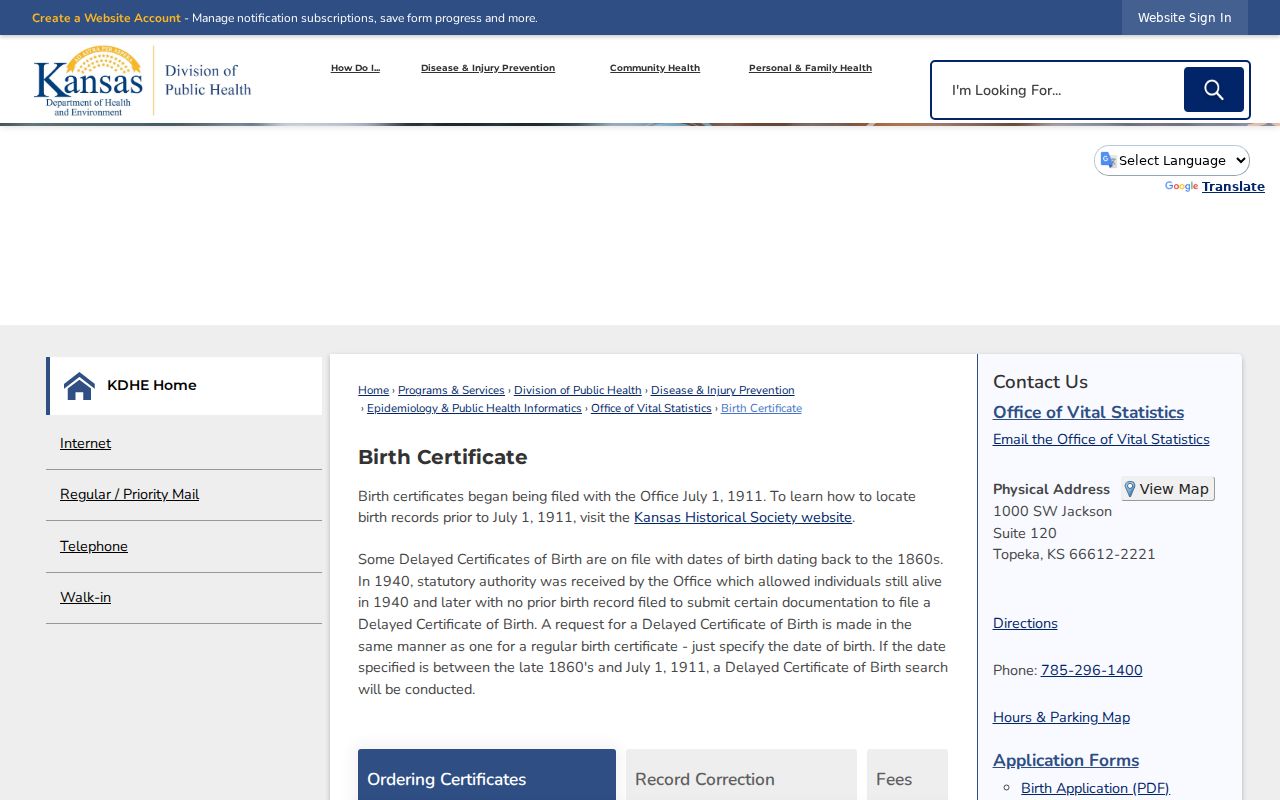Click the Epidemiology & Public Health Informatics breadcrumb
Screen dimensions: 1280x800
pos(474,409)
